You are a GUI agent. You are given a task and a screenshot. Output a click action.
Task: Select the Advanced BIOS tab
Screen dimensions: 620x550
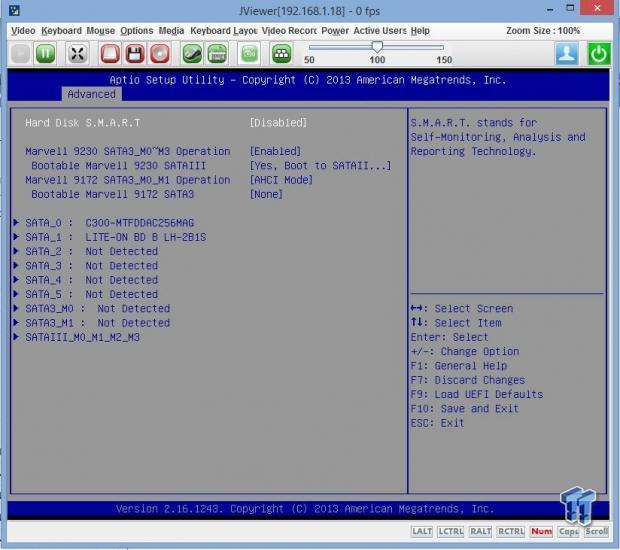91,94
